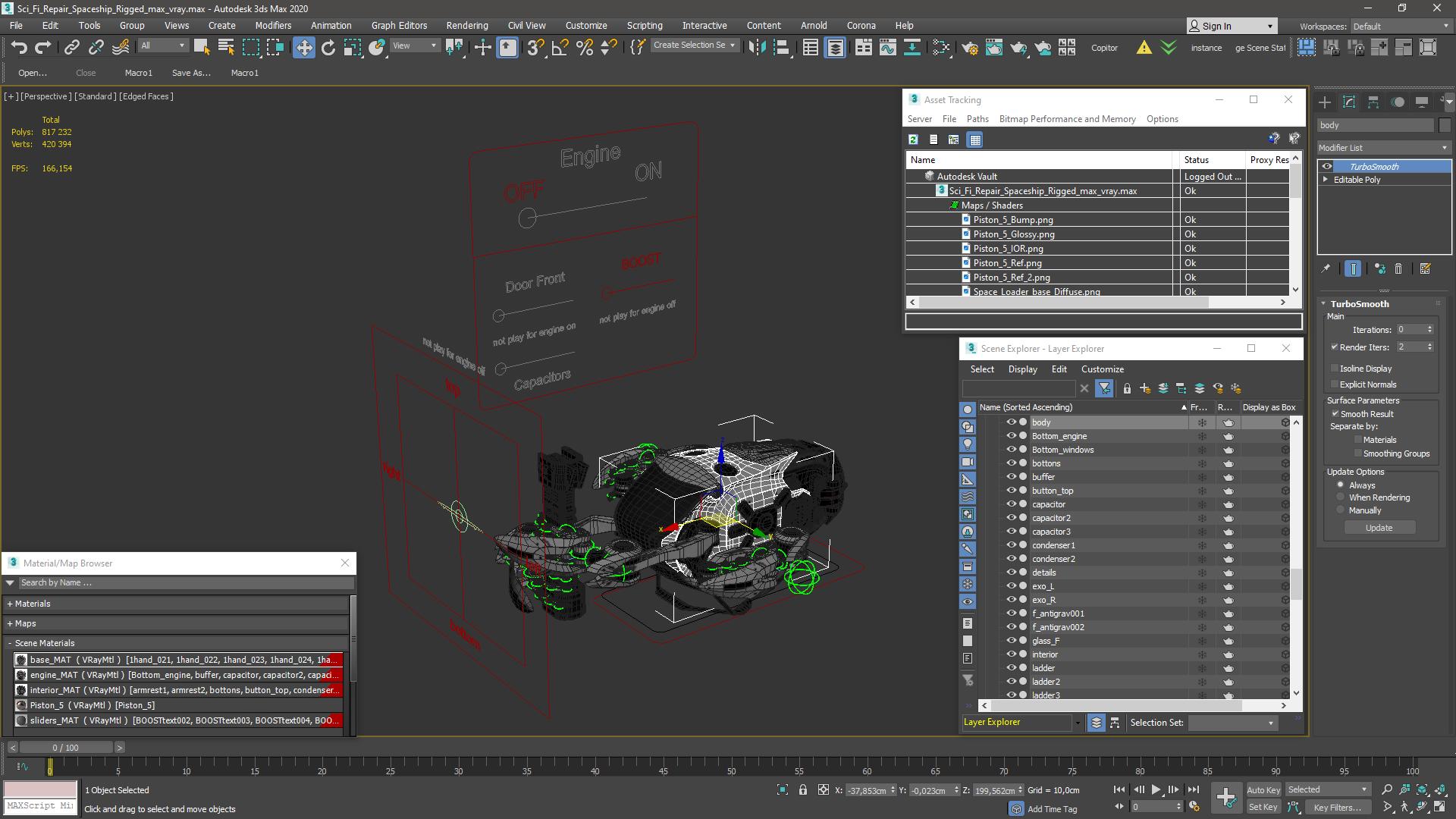The image size is (1456, 819).
Task: Expand the Editable Poly modifier entry
Action: [x=1326, y=180]
